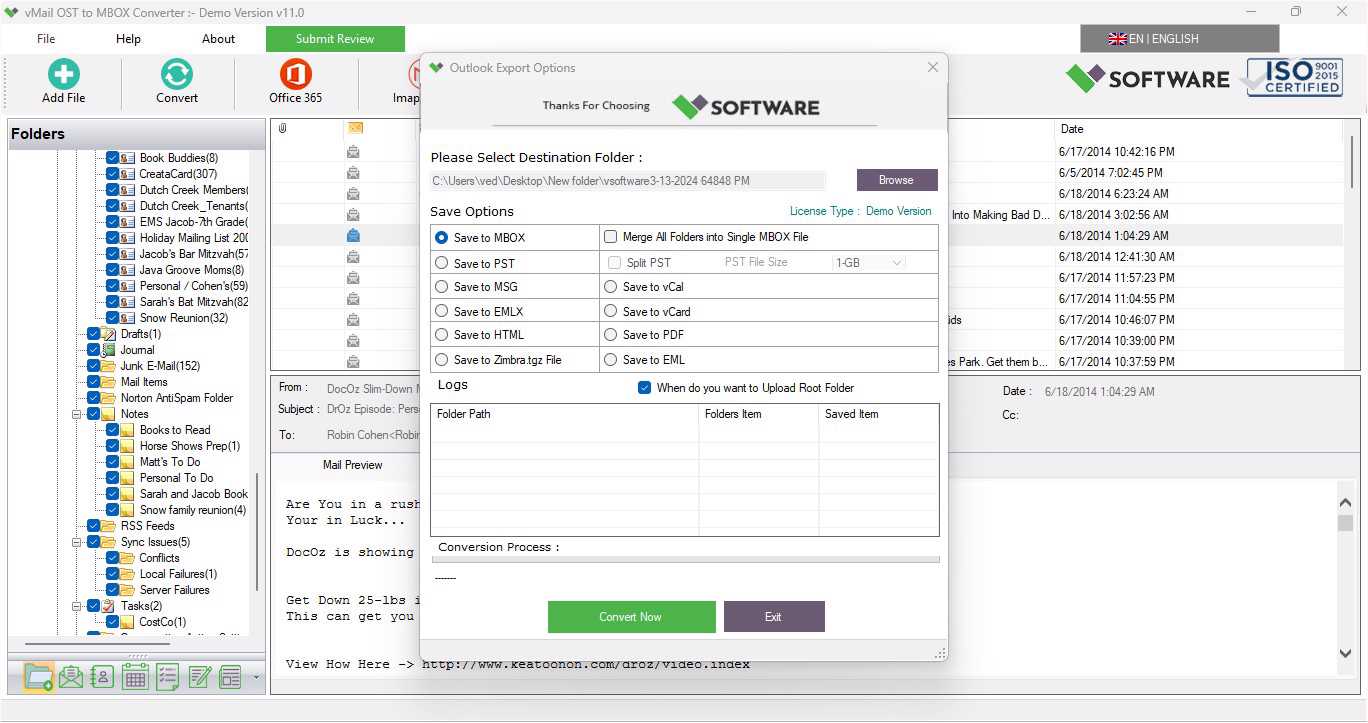Image resolution: width=1368 pixels, height=723 pixels.
Task: Click the Book Buddies contact folder icon
Action: [128, 158]
